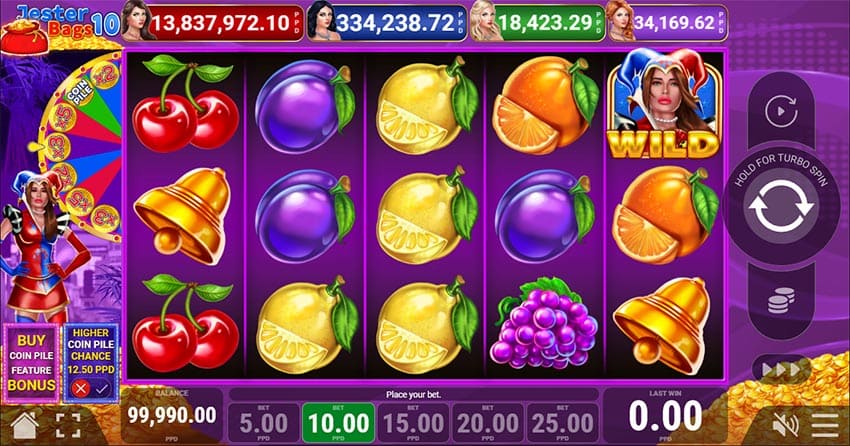Choose the 15.00 bet amount
The height and width of the screenshot is (446, 850).
click(x=413, y=423)
